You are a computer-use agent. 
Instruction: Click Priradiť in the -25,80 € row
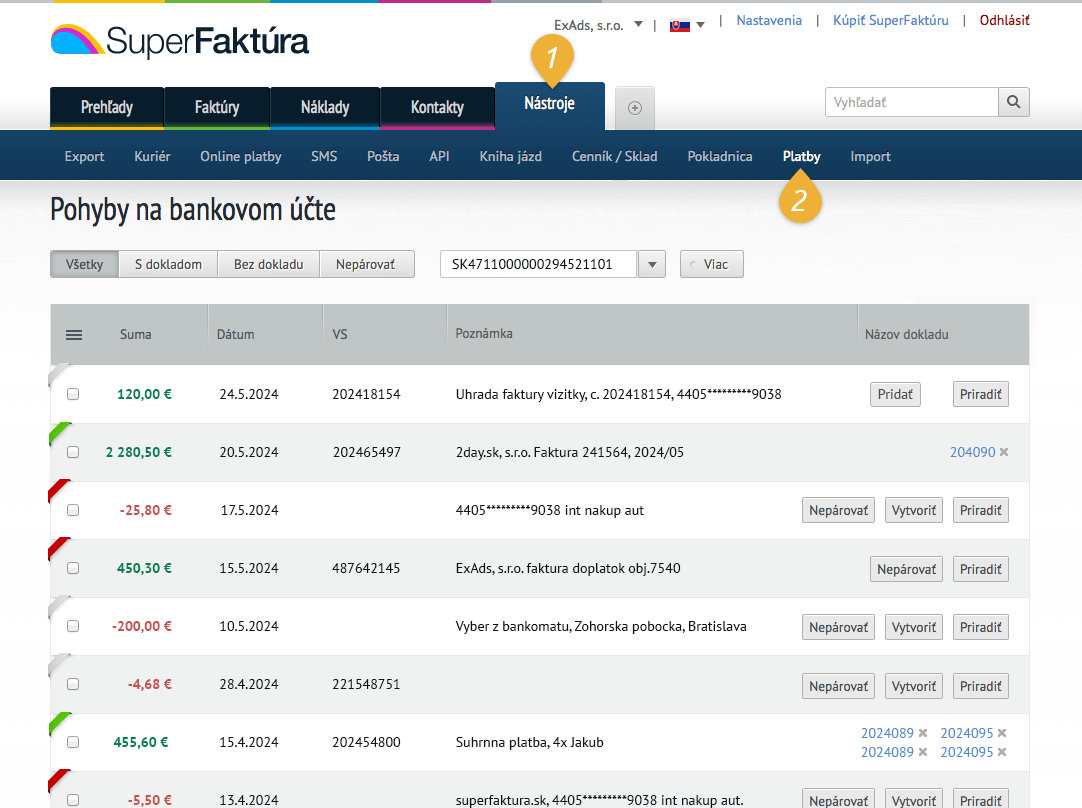981,510
